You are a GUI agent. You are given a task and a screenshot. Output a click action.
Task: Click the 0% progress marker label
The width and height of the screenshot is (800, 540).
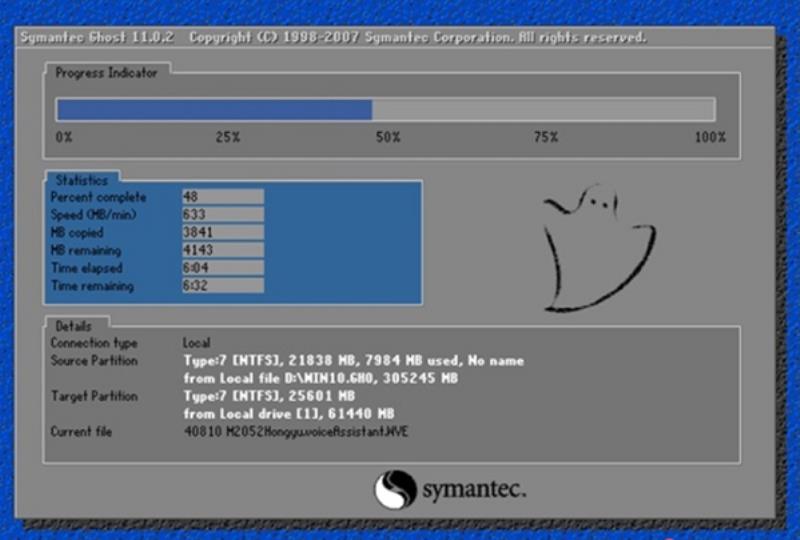click(x=64, y=137)
